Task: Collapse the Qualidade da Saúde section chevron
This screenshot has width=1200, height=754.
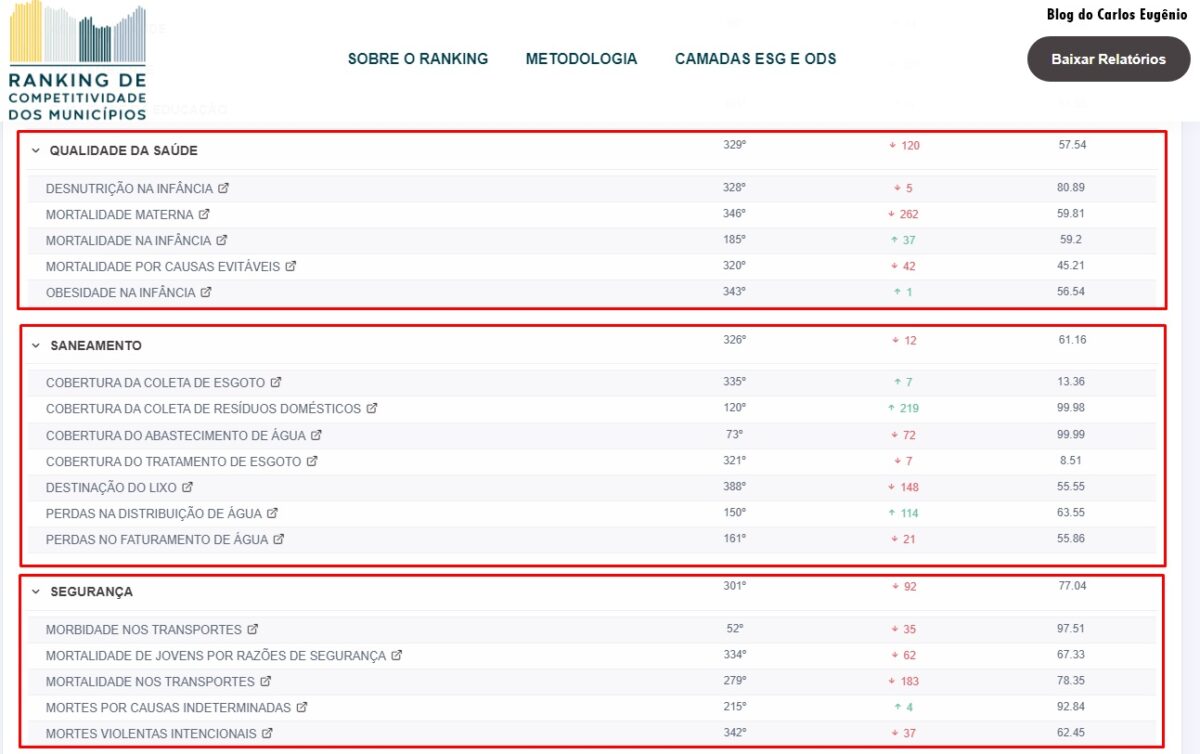Action: 36,151
